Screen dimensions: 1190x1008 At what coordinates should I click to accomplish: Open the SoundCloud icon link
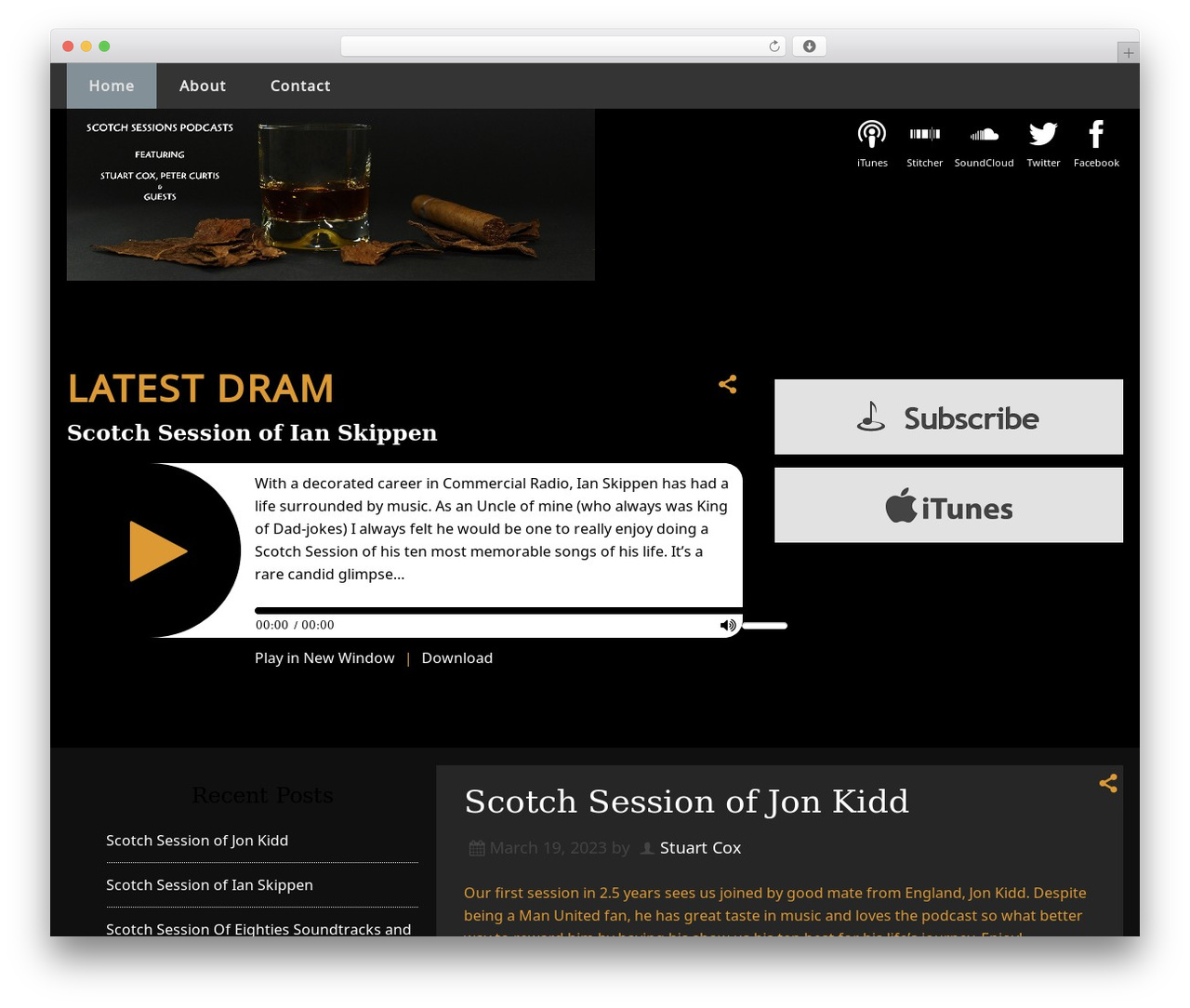(x=984, y=143)
